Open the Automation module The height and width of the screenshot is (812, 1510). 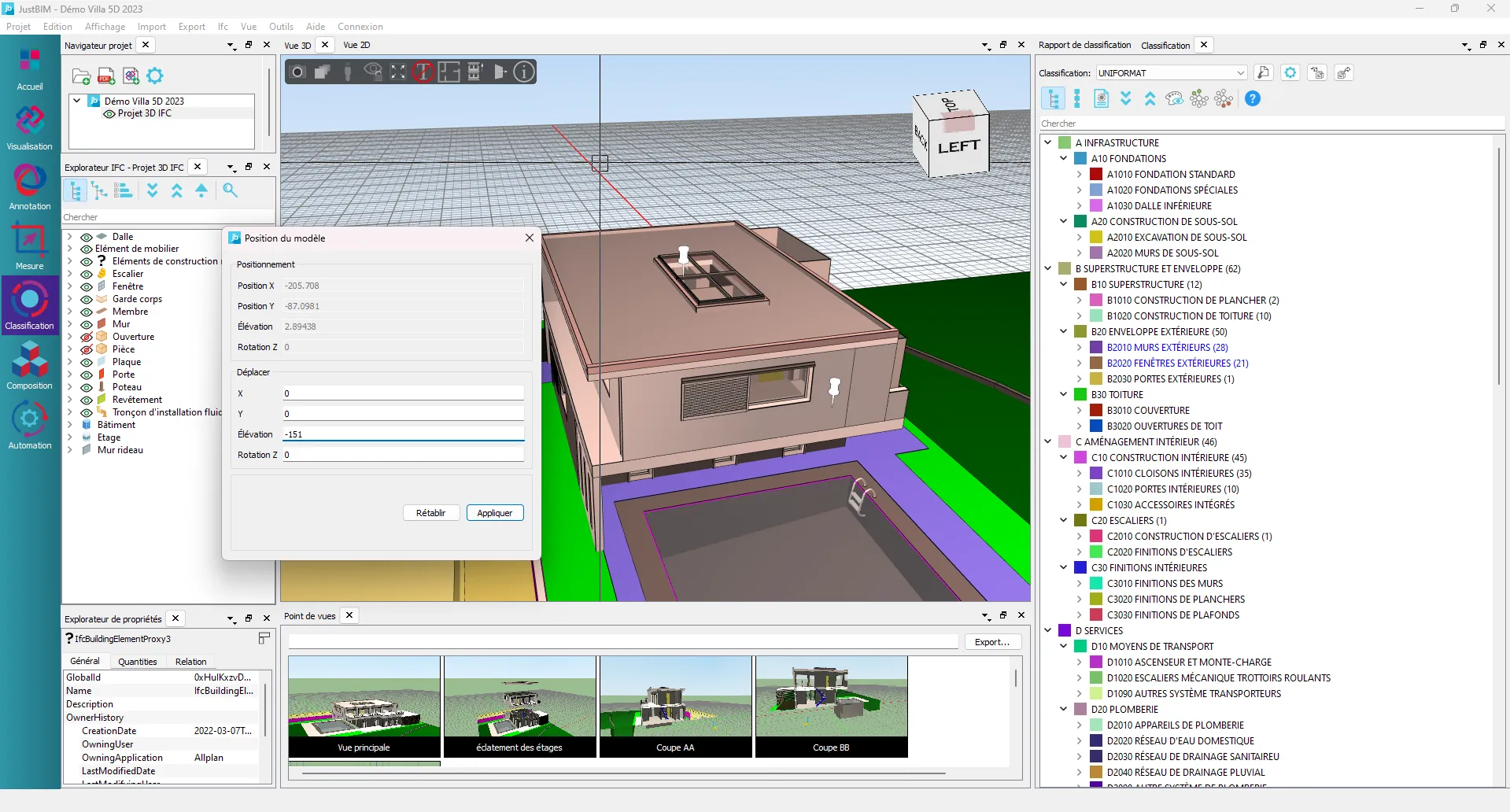pyautogui.click(x=30, y=426)
